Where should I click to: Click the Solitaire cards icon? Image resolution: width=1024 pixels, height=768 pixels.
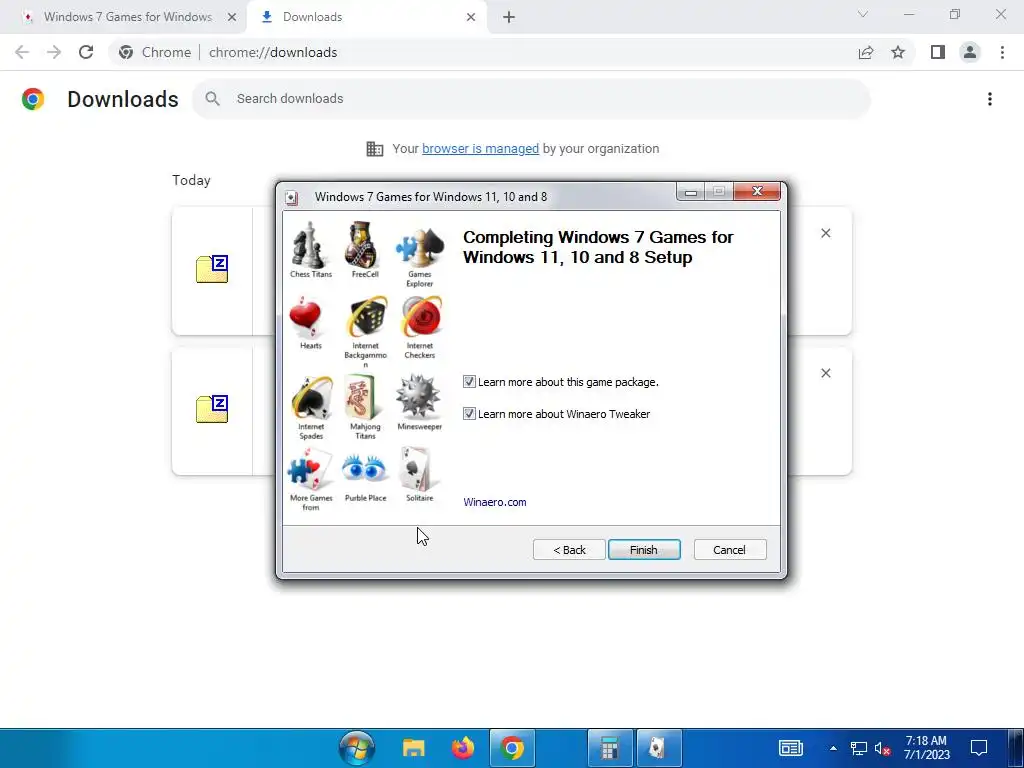(418, 469)
